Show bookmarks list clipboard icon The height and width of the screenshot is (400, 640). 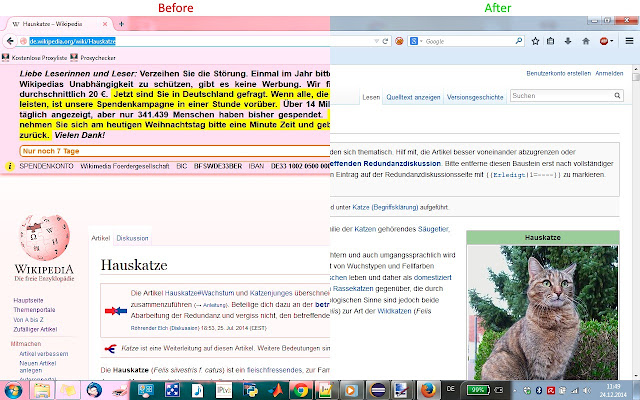pos(551,41)
